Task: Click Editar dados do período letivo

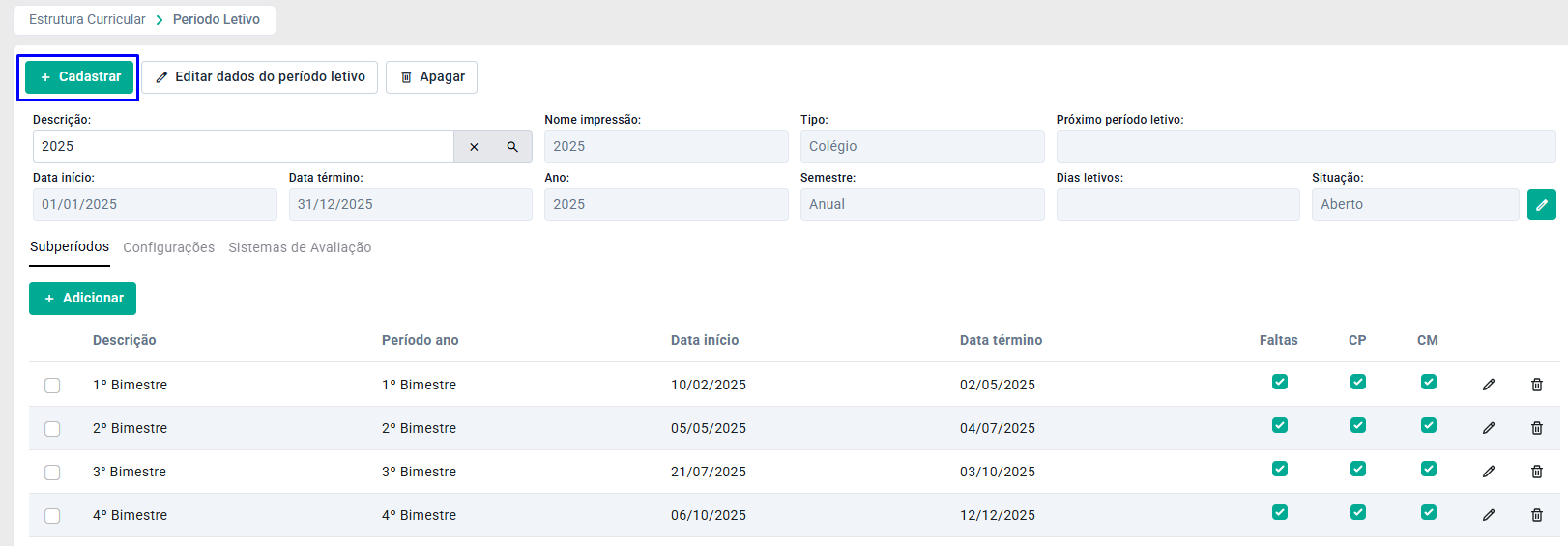Action: click(x=260, y=77)
